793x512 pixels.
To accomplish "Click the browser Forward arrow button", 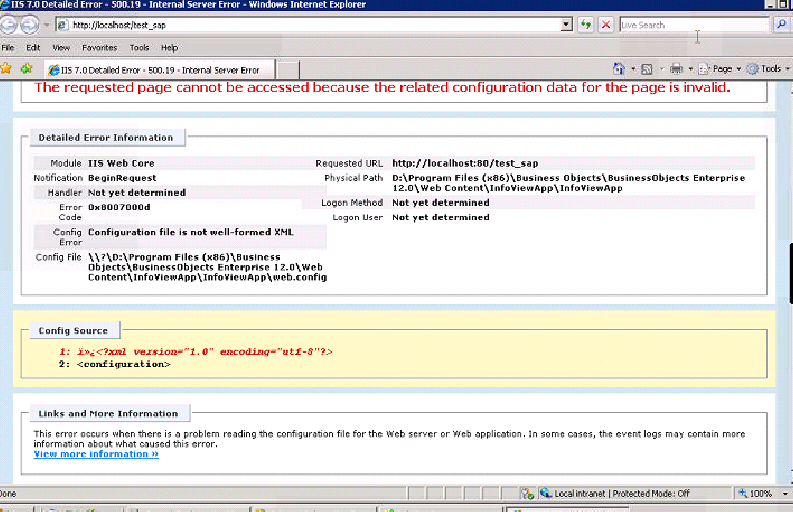I will tap(29, 24).
